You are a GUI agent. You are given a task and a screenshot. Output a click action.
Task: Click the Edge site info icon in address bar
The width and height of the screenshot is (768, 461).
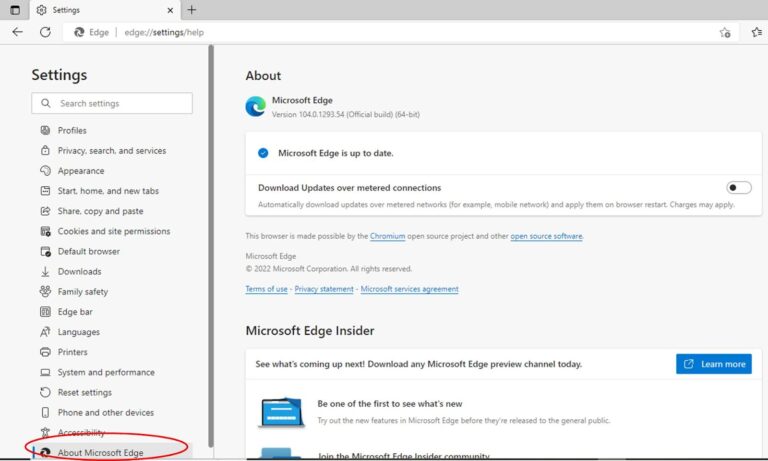(x=79, y=32)
